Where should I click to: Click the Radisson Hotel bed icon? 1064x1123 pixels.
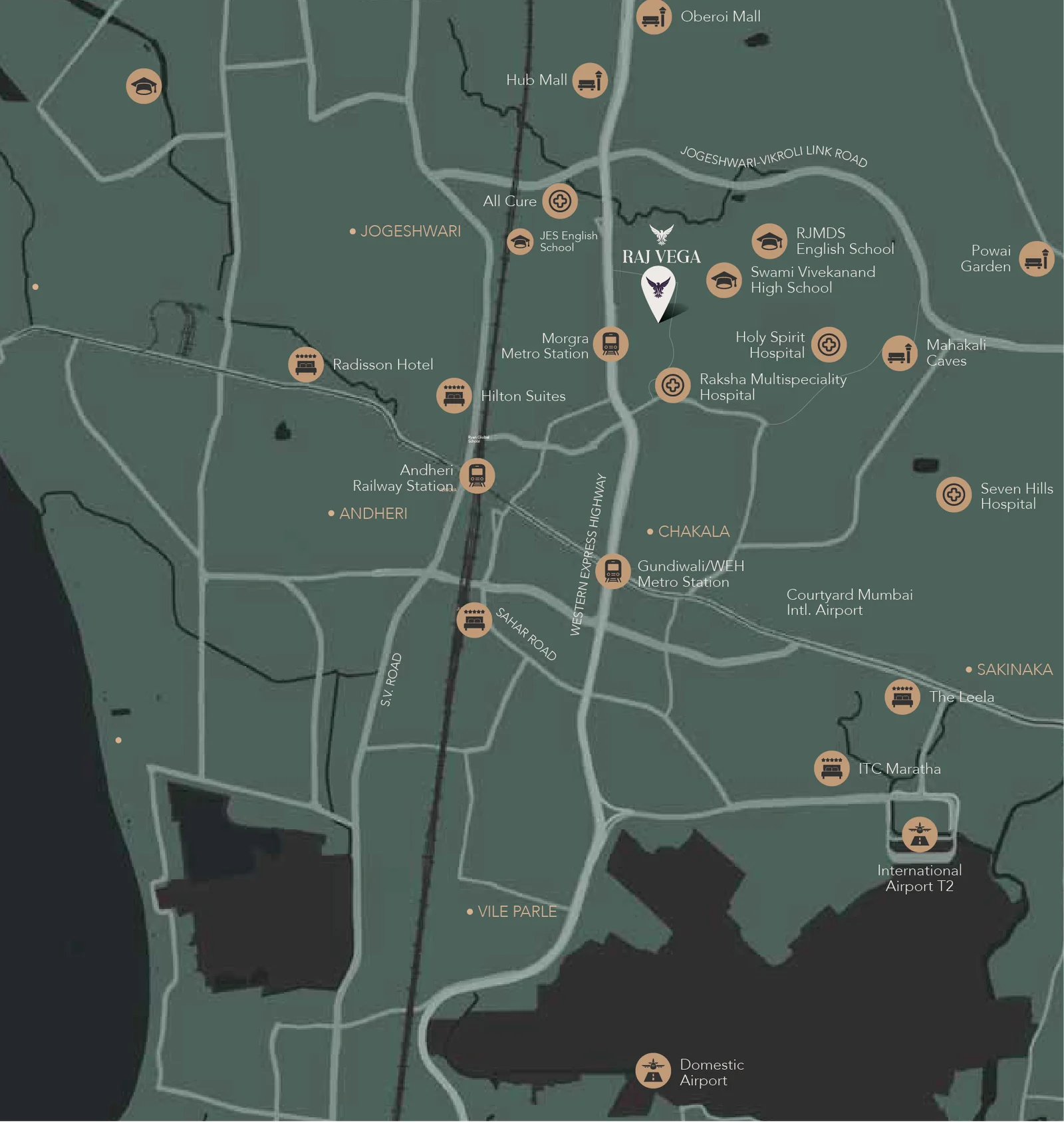[306, 364]
